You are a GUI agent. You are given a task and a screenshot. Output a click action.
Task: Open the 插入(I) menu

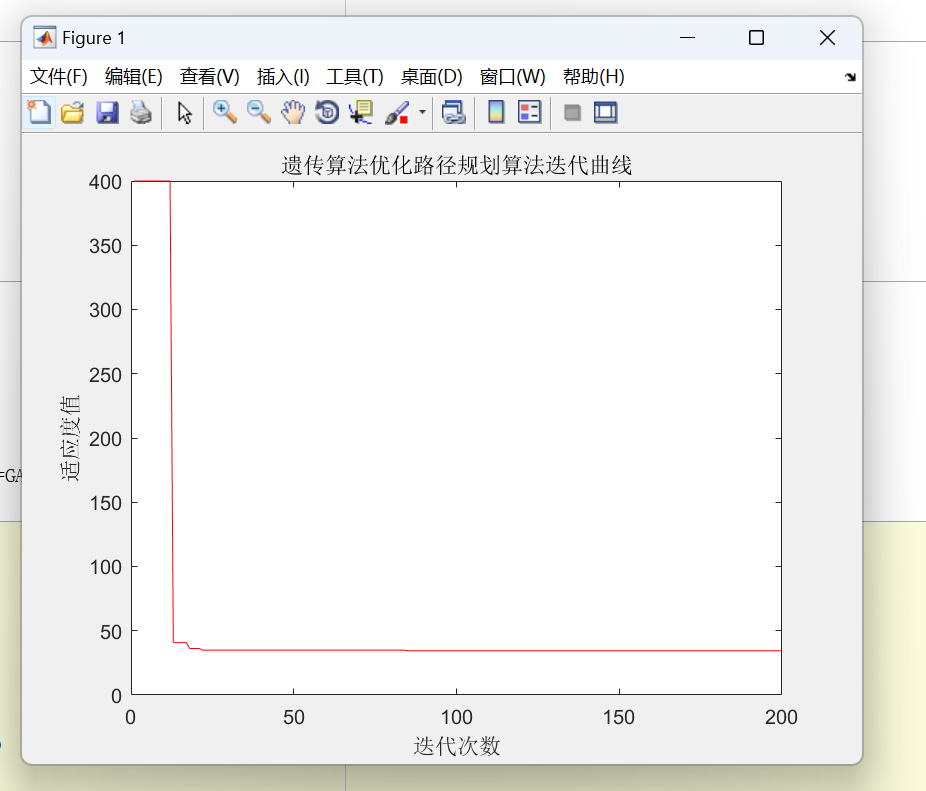tap(283, 77)
